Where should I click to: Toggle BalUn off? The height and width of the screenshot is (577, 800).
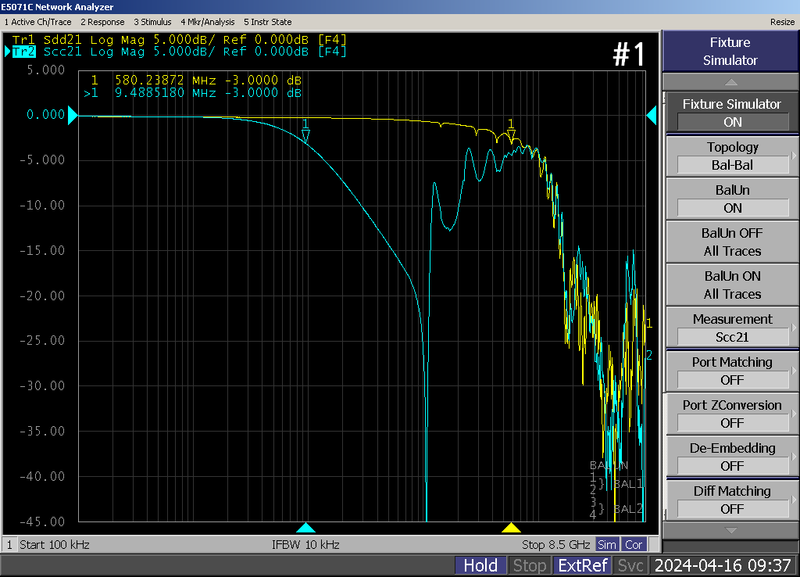[x=732, y=199]
